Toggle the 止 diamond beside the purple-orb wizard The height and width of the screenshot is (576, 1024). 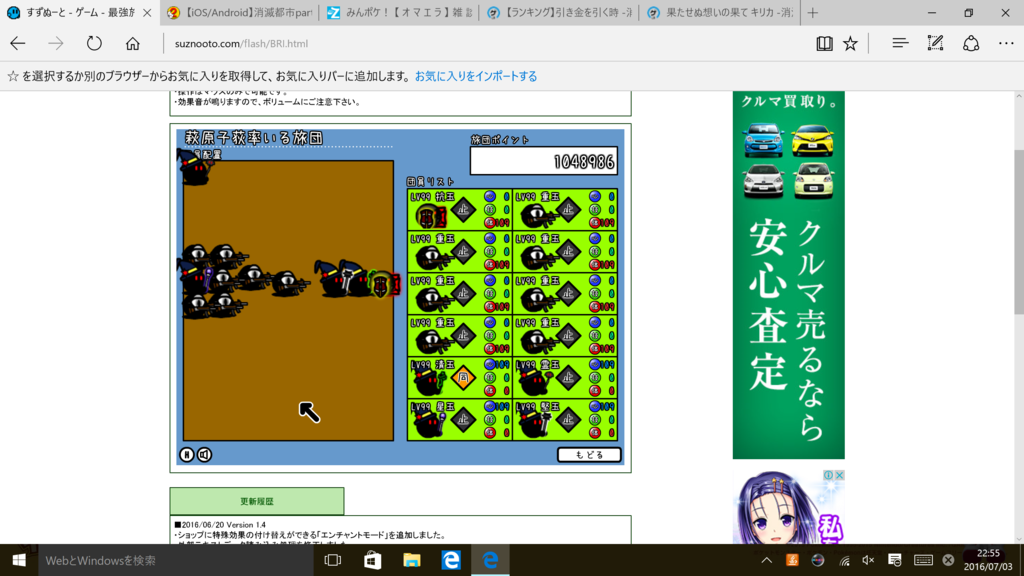(x=463, y=419)
